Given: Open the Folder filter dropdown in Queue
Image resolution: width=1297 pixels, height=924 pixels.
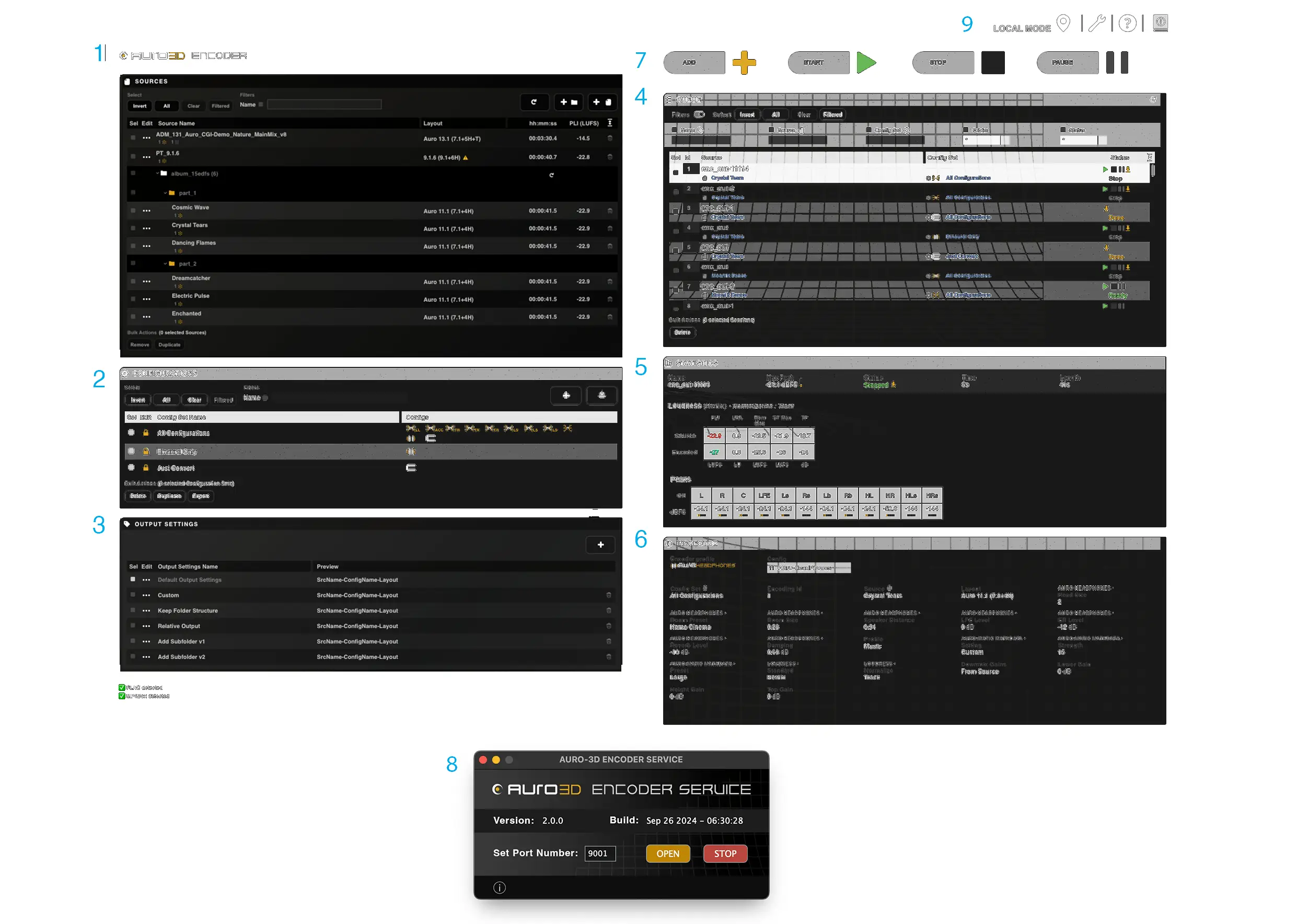Looking at the screenshot, I should [x=987, y=140].
